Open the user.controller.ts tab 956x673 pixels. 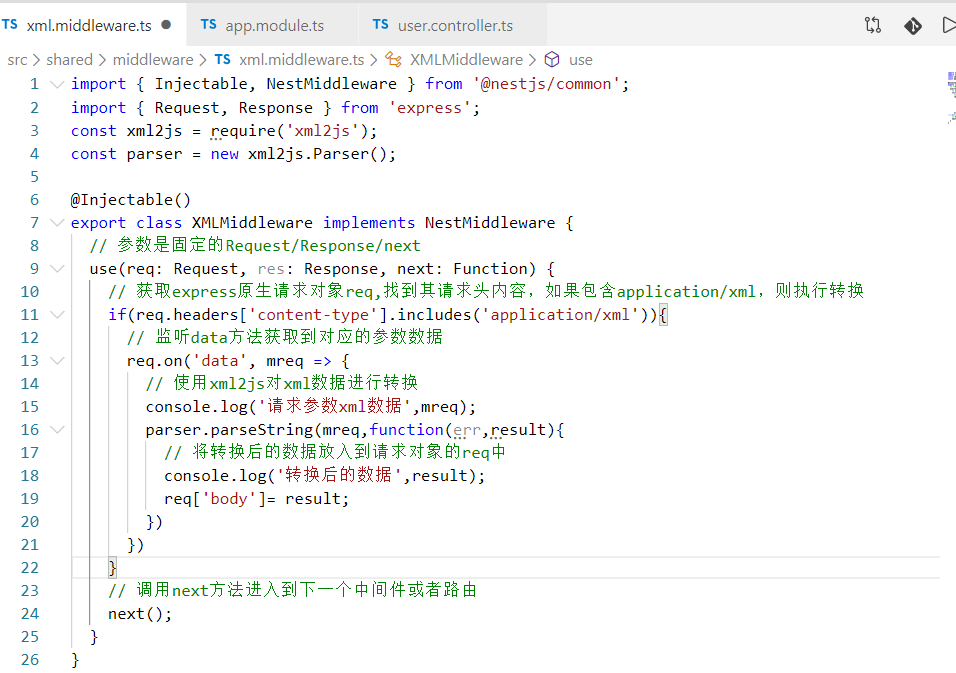point(453,25)
